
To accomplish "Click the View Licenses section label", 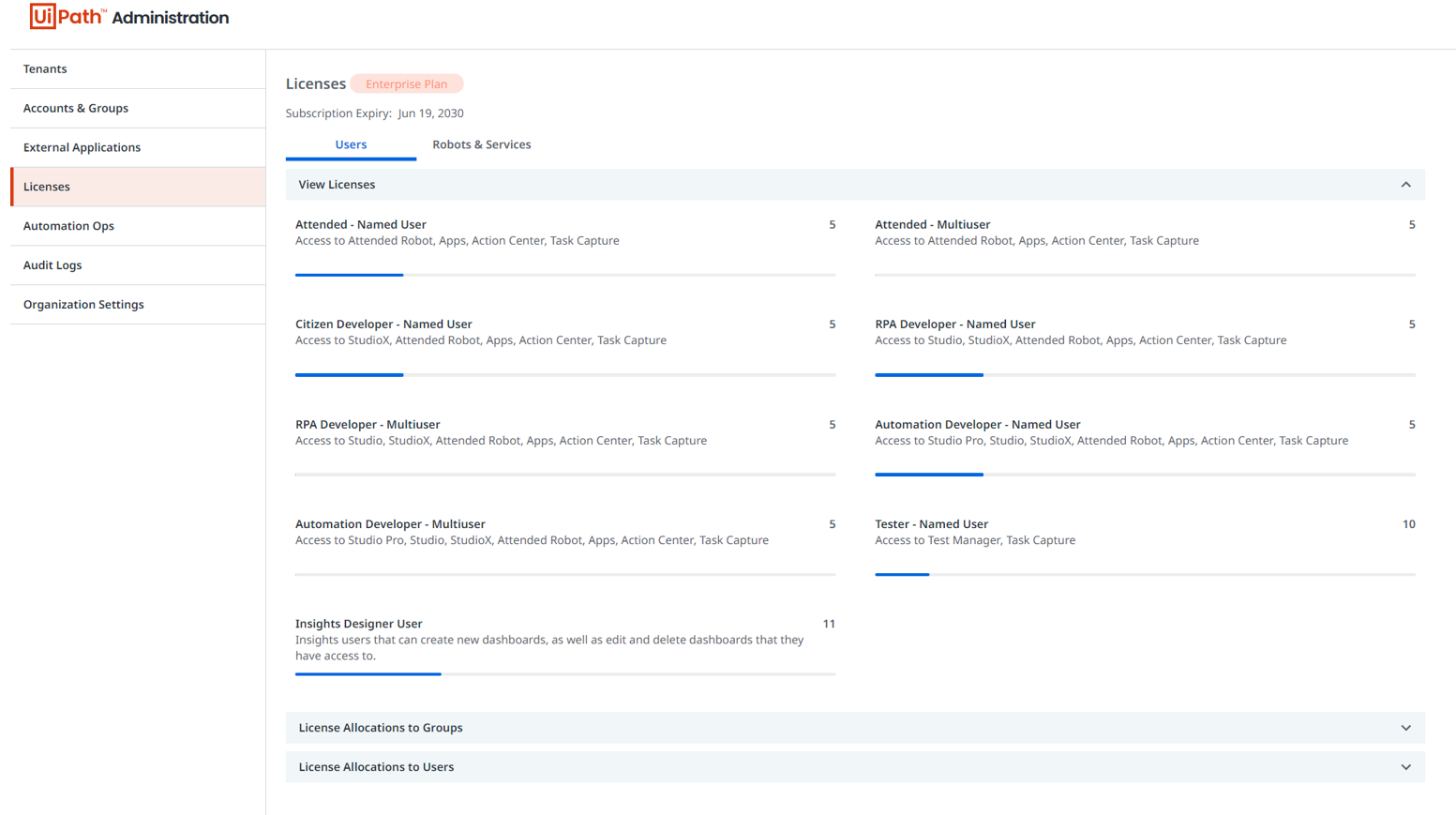I will click(337, 185).
